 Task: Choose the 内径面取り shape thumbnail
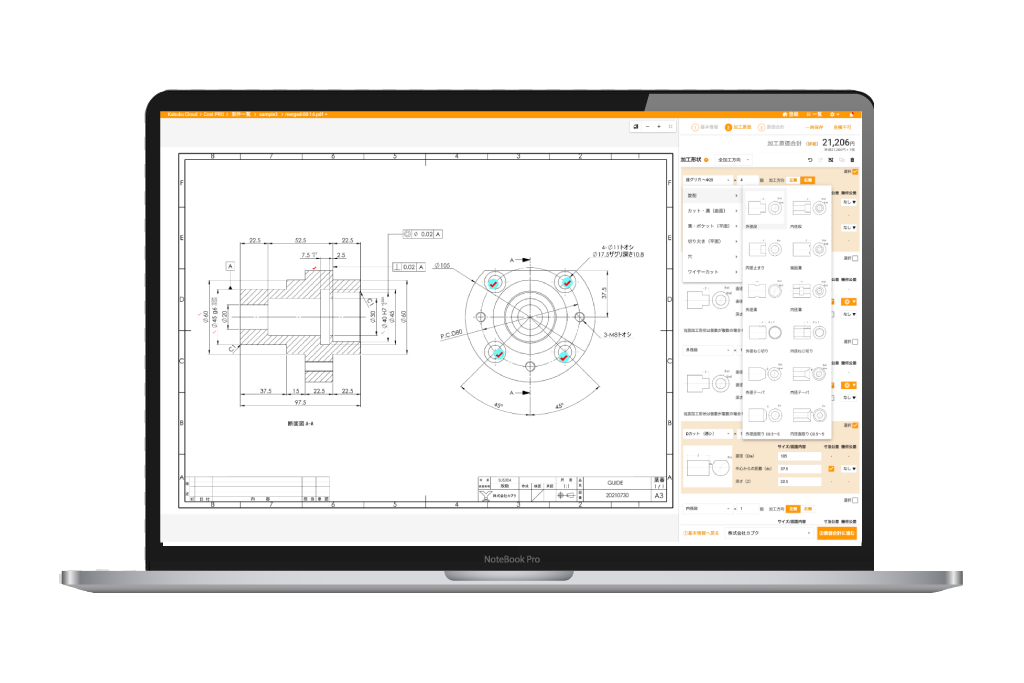[810, 417]
